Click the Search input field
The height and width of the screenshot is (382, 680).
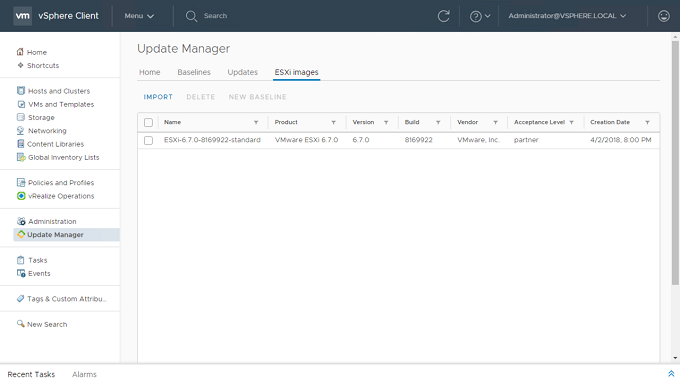216,16
